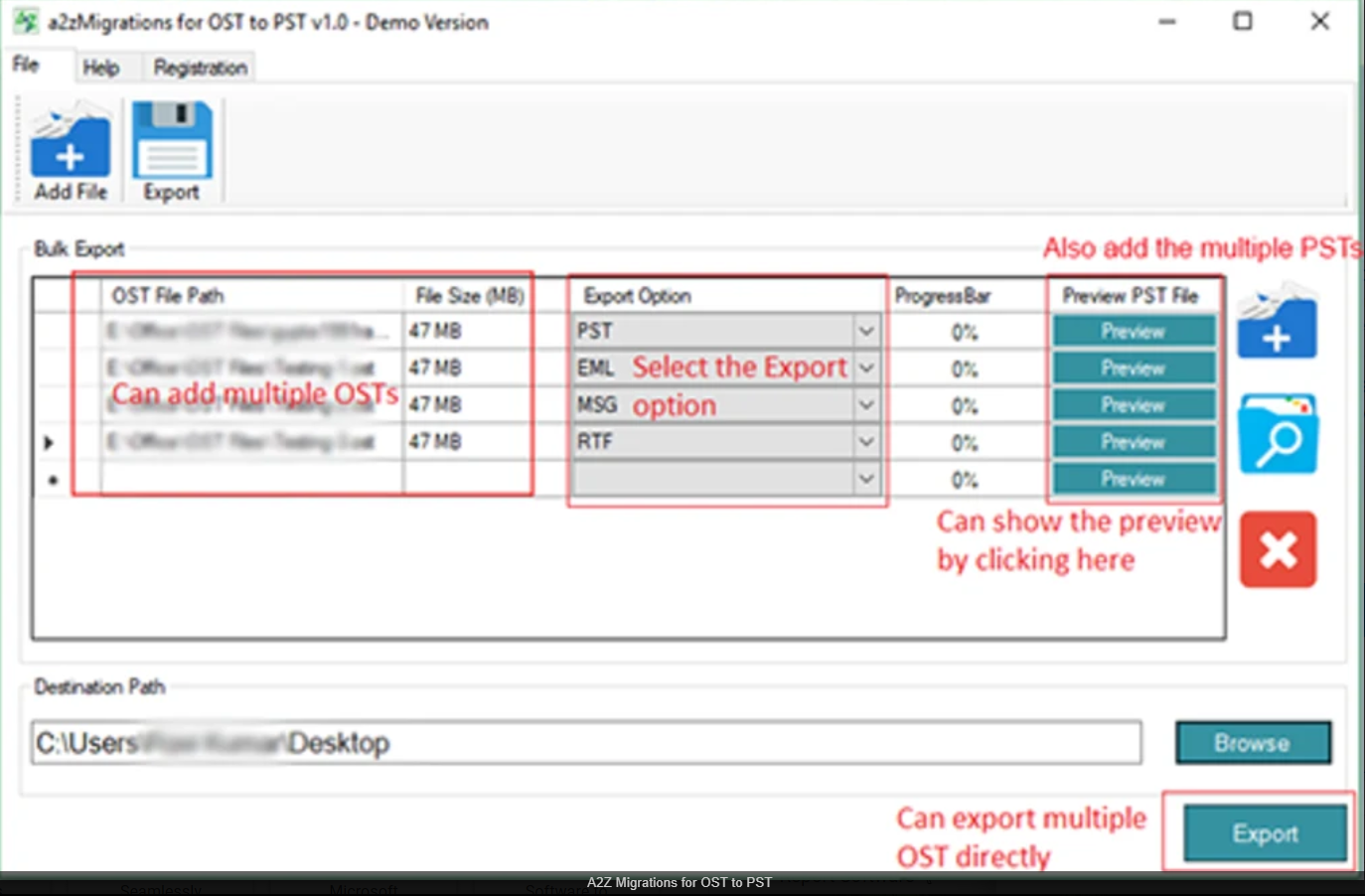The image size is (1365, 896).
Task: Click the Browse button
Action: [1253, 742]
